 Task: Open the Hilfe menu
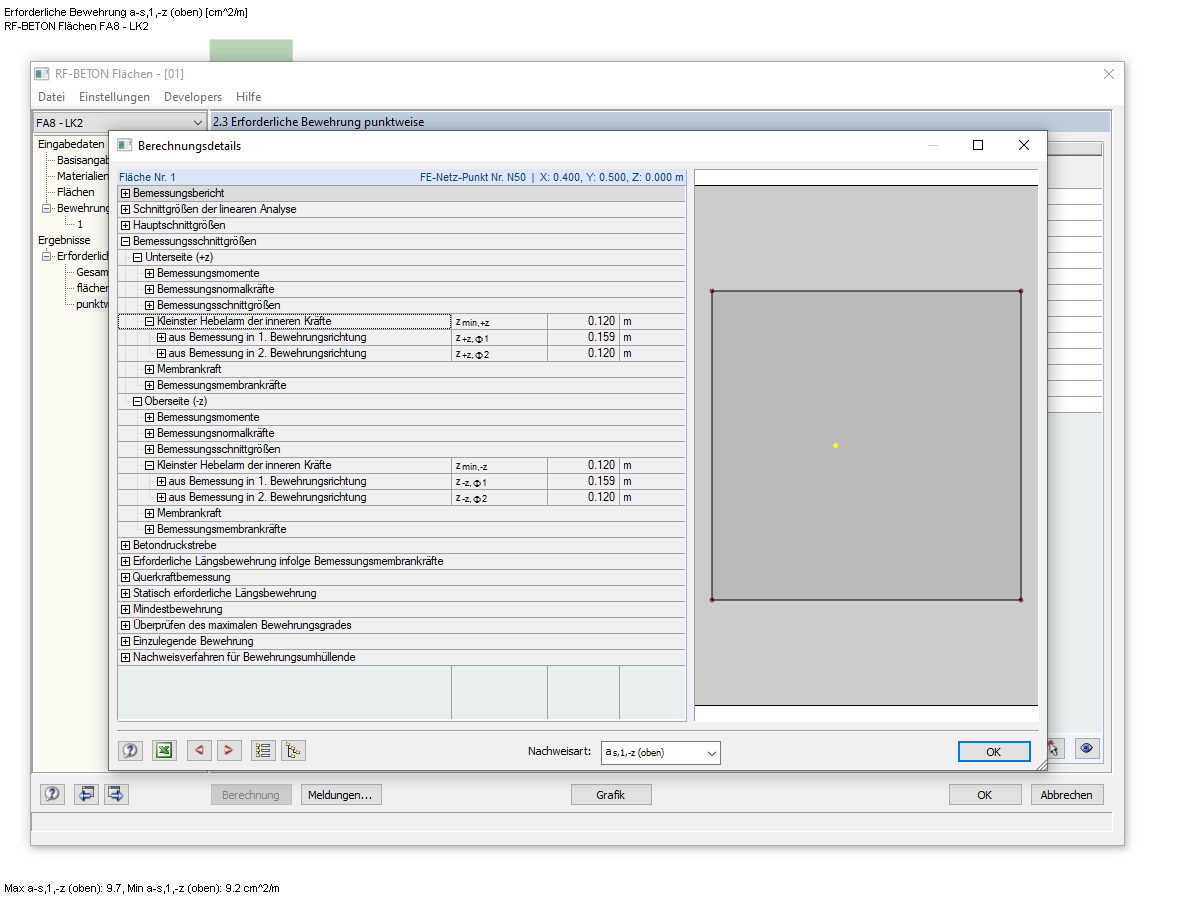[x=249, y=97]
